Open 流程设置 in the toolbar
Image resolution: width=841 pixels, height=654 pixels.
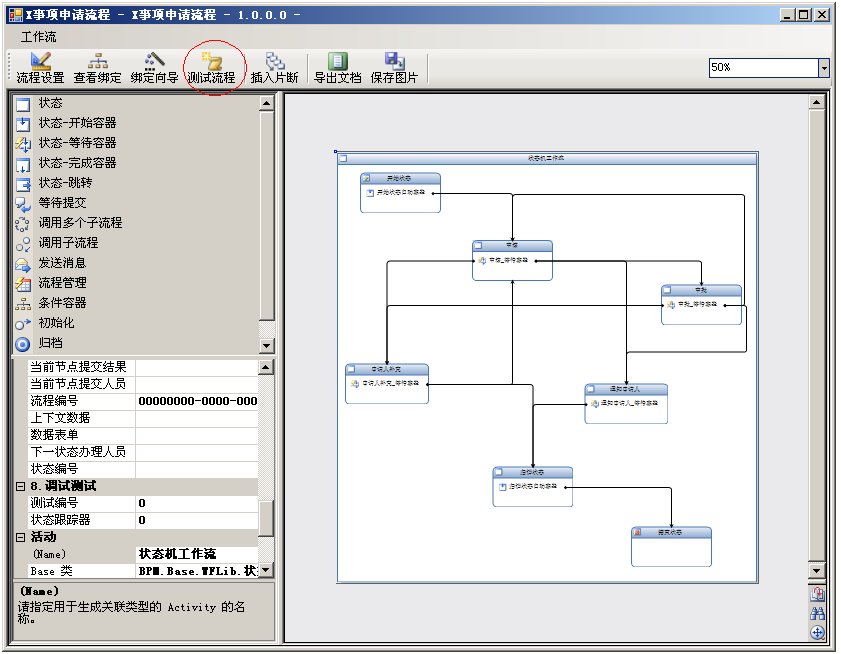40,68
